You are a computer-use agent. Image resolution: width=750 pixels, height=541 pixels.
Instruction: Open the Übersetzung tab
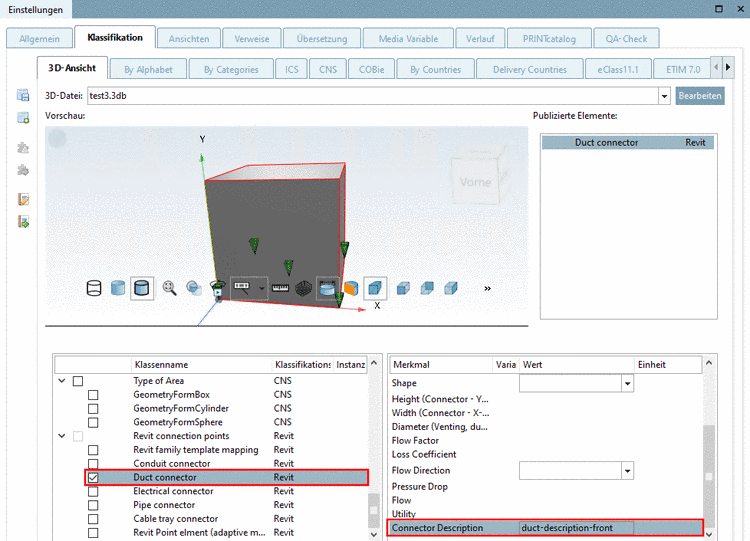(x=322, y=38)
